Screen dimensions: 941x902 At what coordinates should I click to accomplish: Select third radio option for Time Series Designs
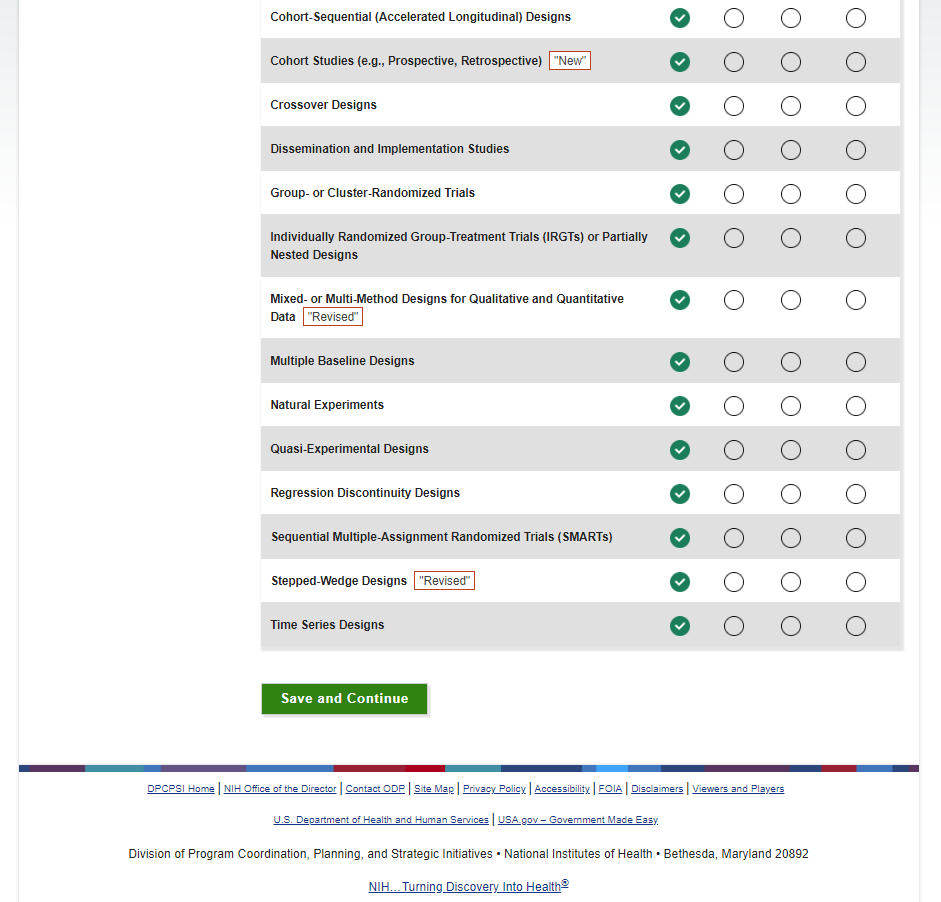pyautogui.click(x=791, y=626)
